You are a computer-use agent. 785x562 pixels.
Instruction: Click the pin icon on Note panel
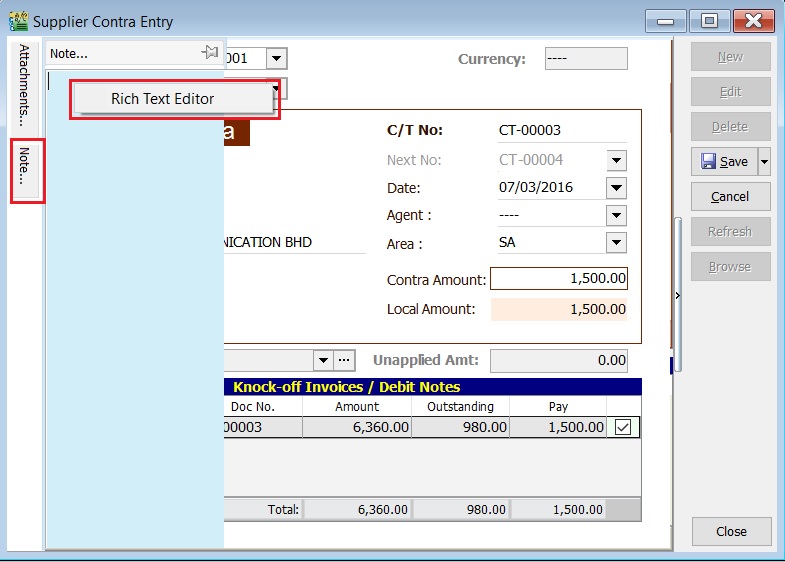(209, 53)
